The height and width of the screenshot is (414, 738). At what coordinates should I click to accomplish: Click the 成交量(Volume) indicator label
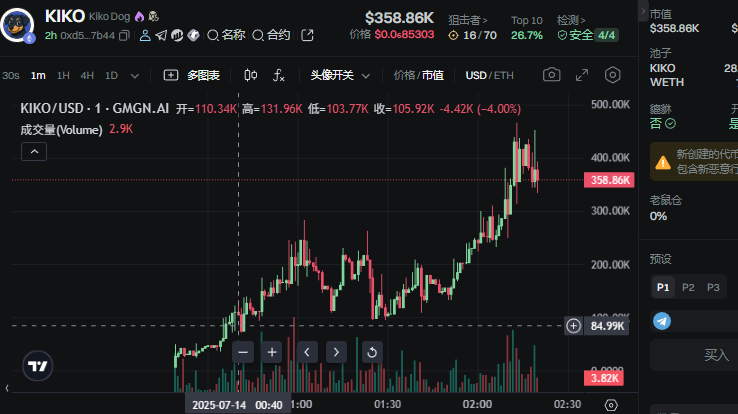click(61, 130)
